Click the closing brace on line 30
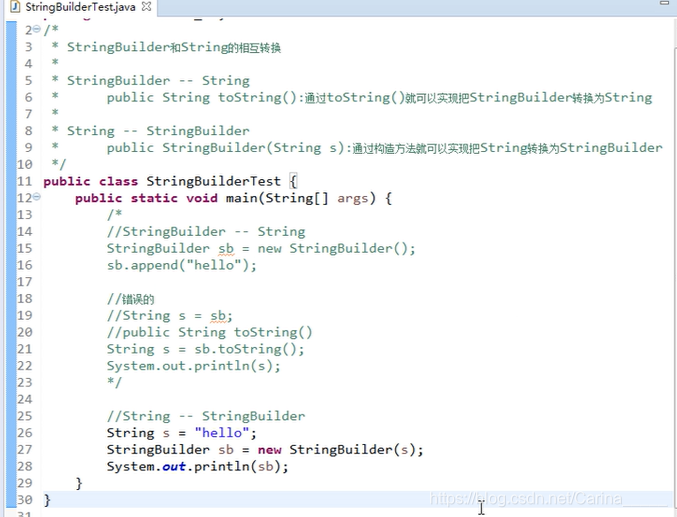 click(47, 500)
